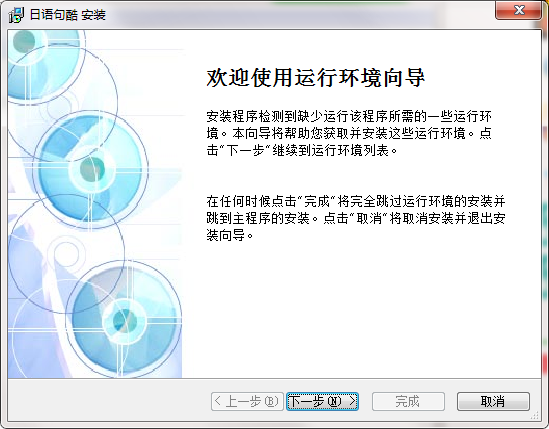This screenshot has width=549, height=429.
Task: Click the outlined empty circle in banner
Action: click(x=67, y=253)
